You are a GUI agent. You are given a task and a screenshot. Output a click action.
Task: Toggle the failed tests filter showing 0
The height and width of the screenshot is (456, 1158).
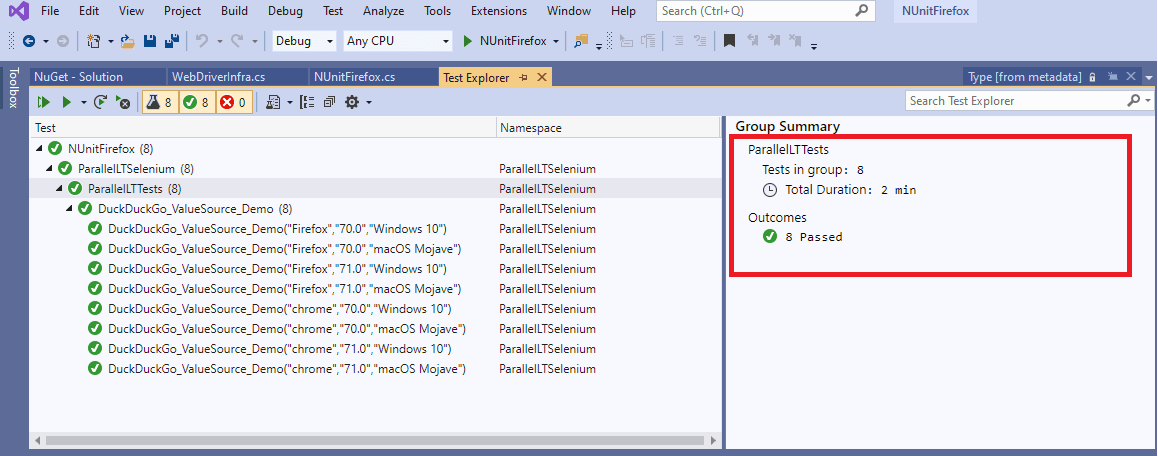coord(234,102)
